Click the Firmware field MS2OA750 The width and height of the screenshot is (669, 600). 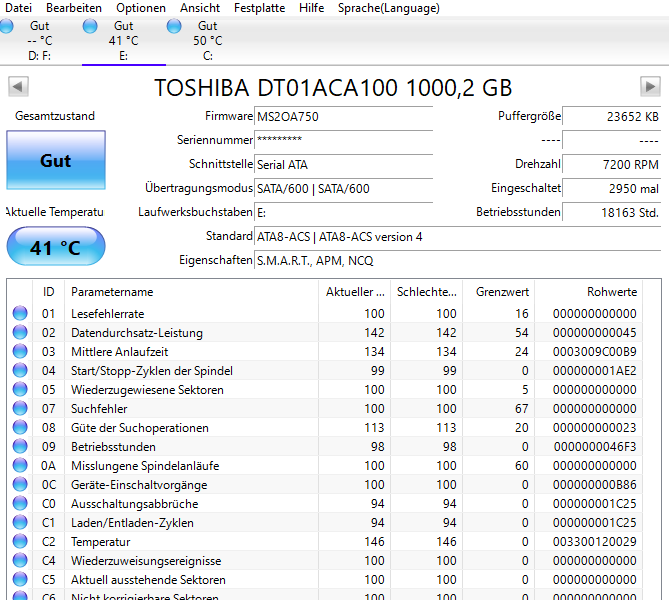click(343, 117)
